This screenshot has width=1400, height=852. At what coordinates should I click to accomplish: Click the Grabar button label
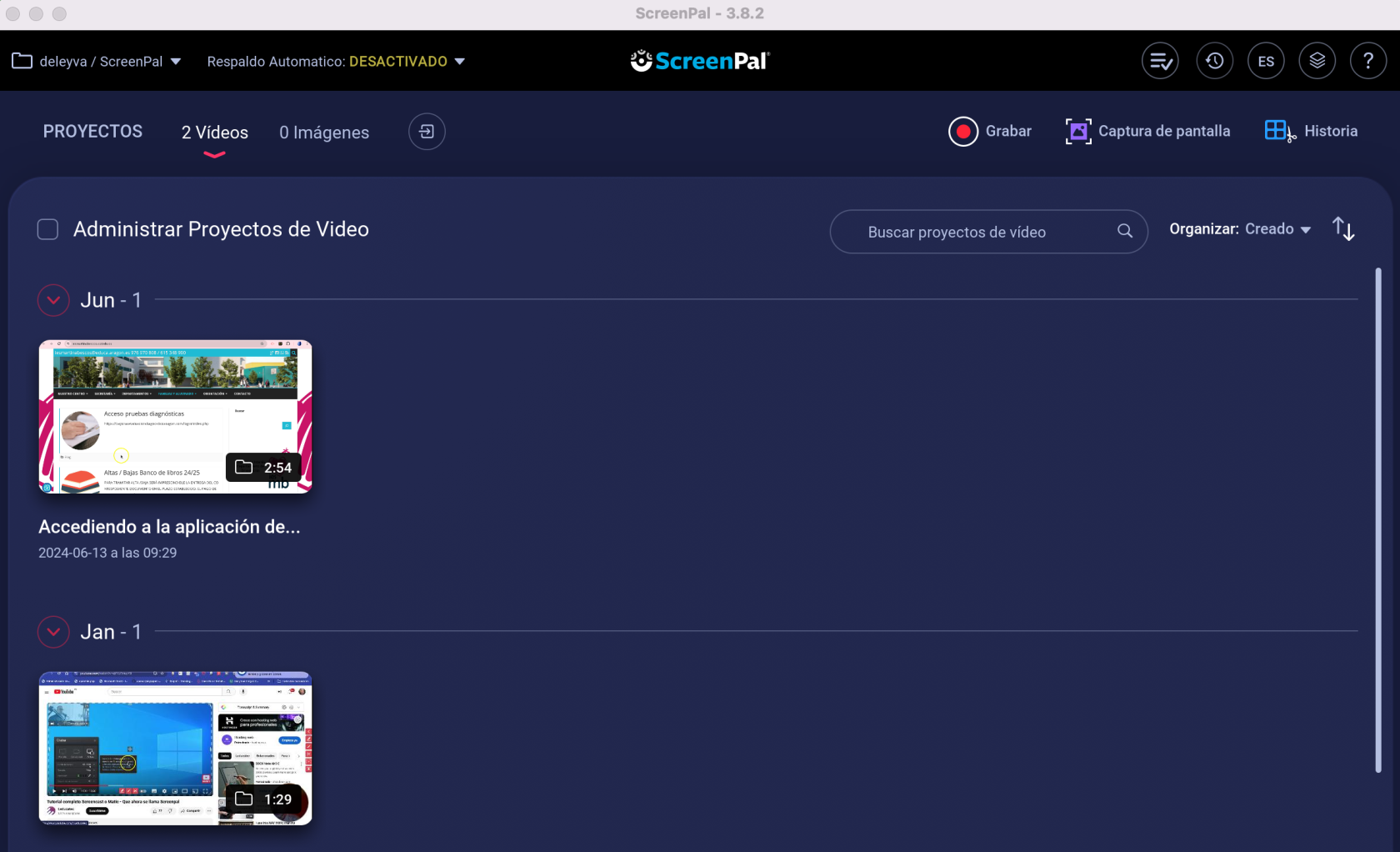coord(1008,131)
